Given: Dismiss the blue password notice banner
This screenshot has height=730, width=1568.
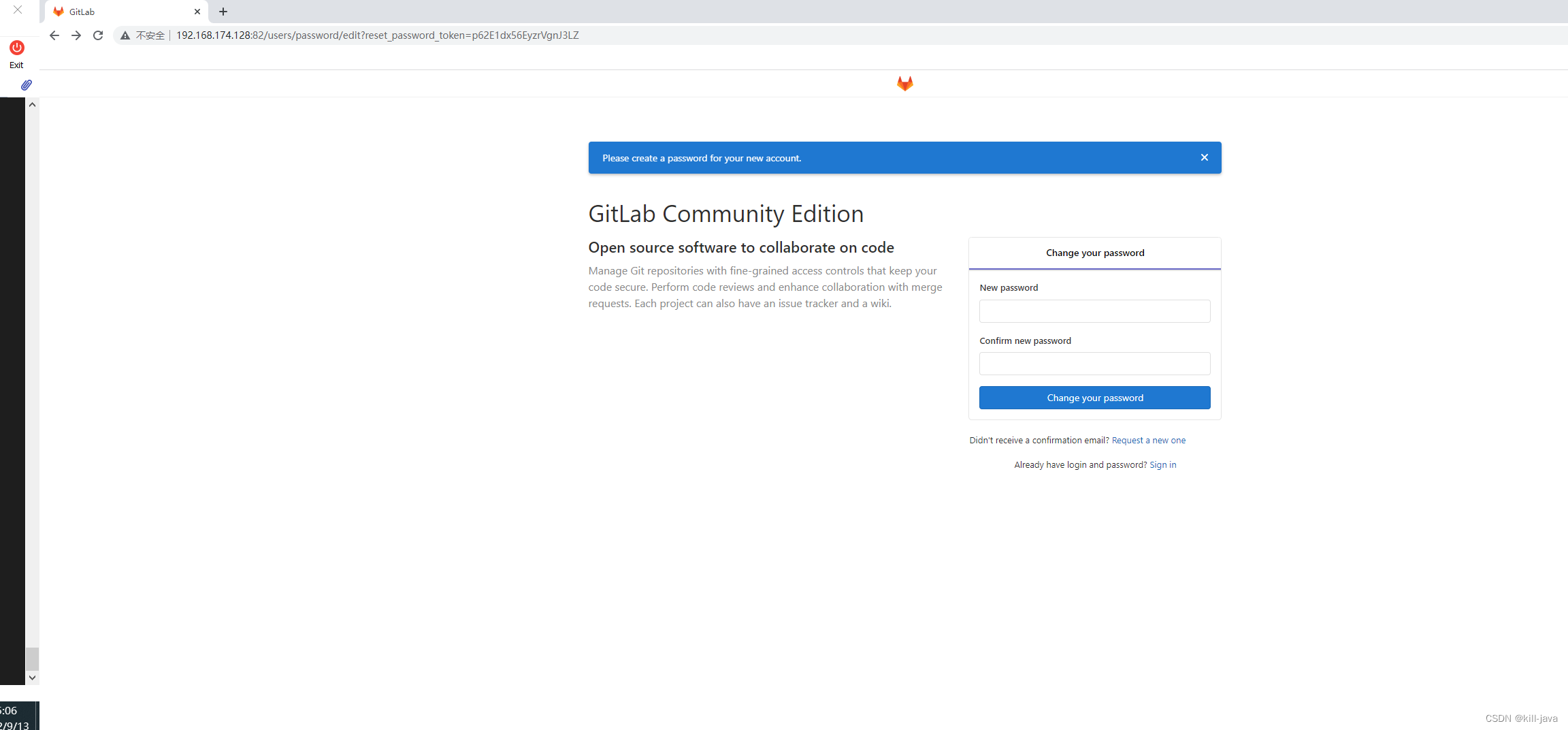Looking at the screenshot, I should [x=1204, y=157].
